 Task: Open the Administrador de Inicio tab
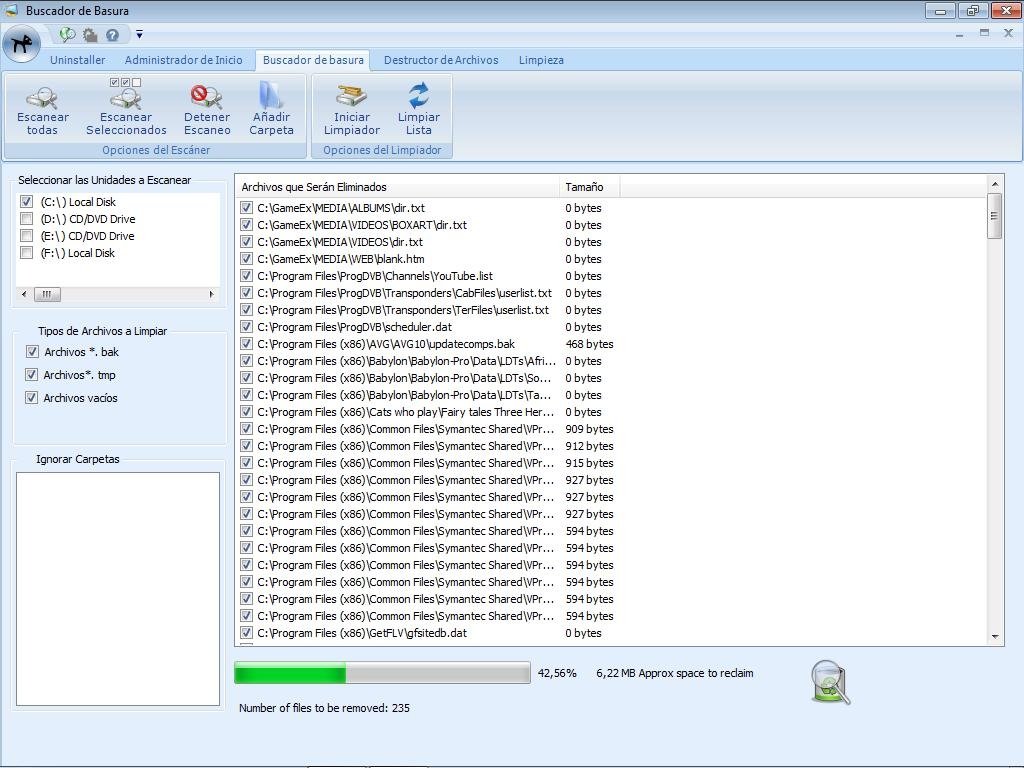tap(184, 60)
